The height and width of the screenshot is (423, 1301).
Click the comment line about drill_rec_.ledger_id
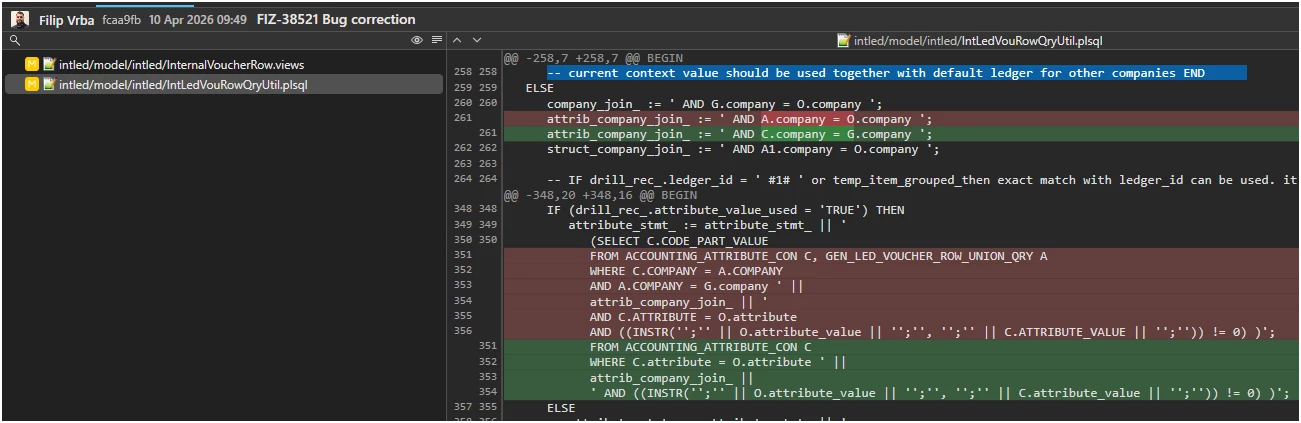(x=922, y=180)
